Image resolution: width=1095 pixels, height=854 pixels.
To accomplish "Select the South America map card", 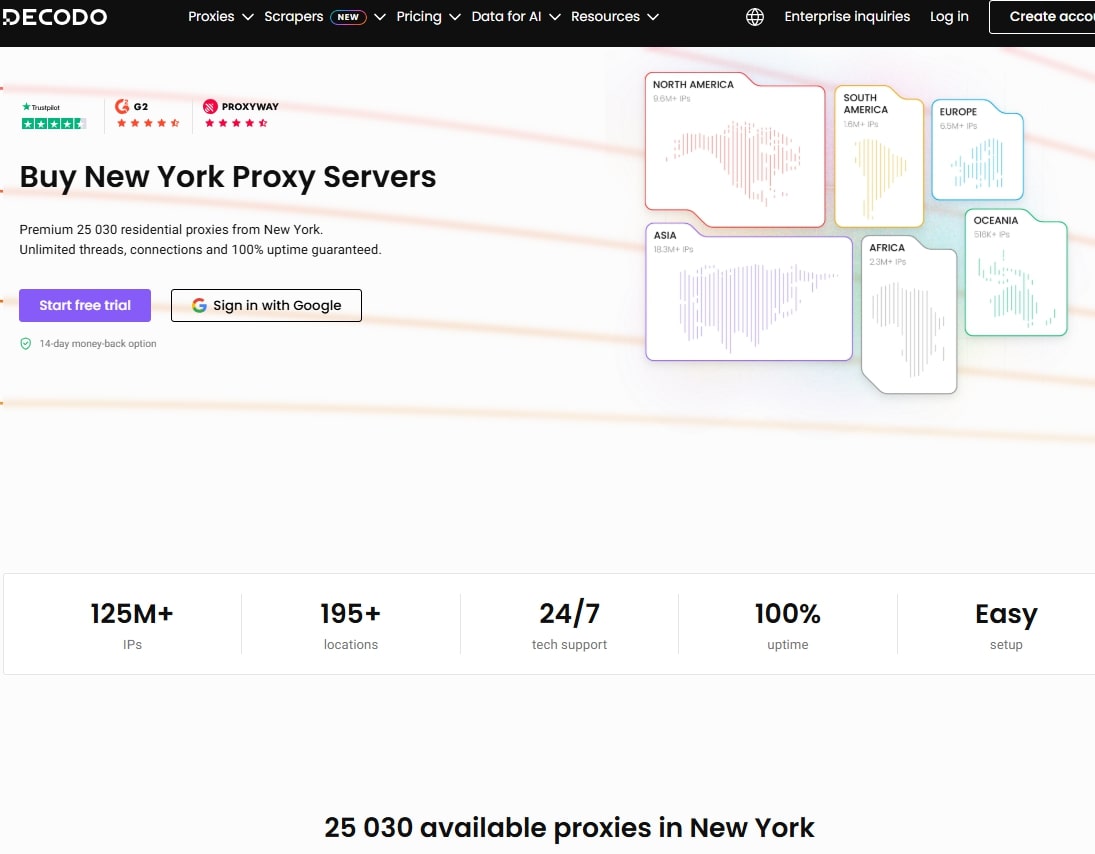I will click(x=879, y=156).
